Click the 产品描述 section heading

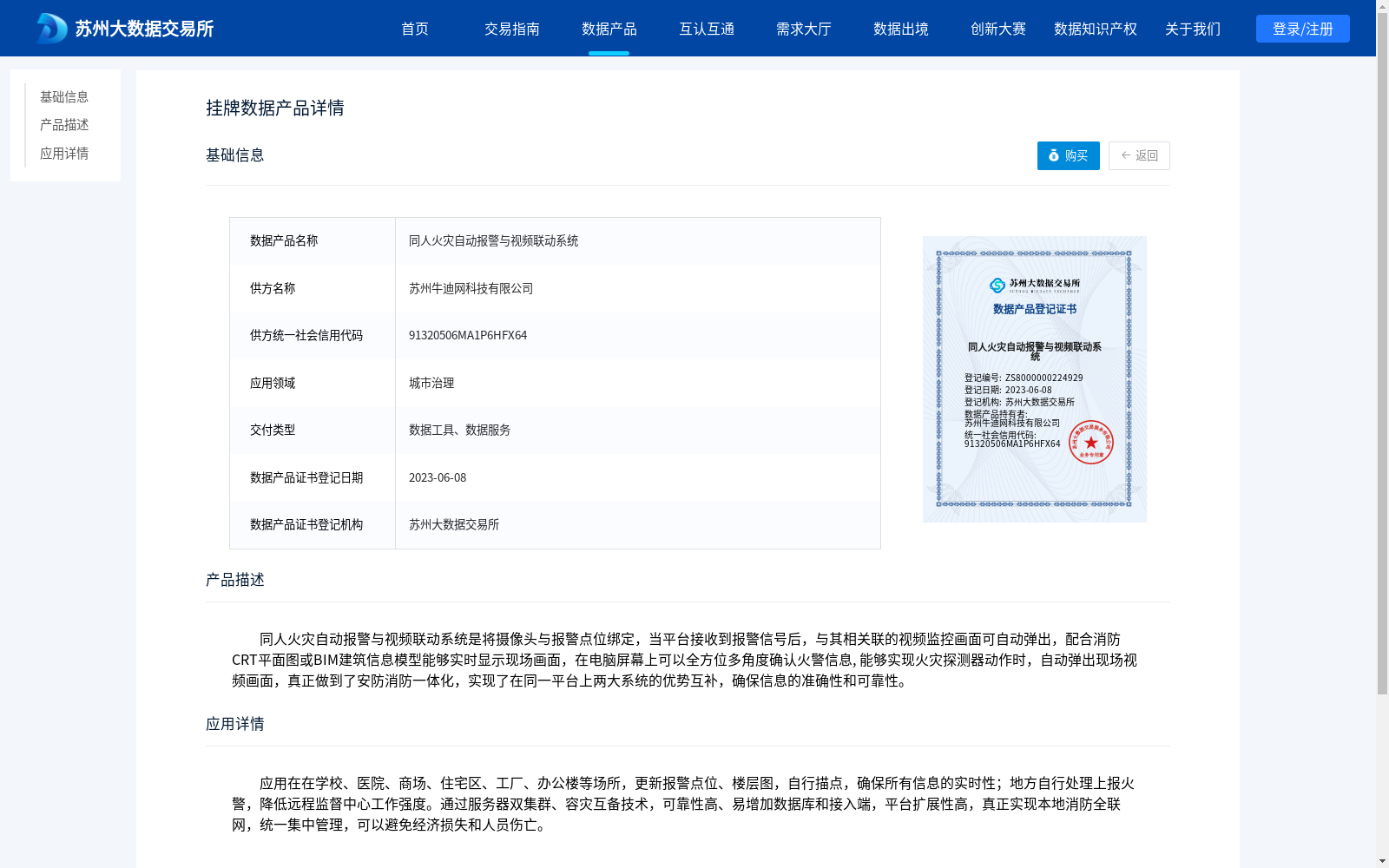click(x=235, y=580)
